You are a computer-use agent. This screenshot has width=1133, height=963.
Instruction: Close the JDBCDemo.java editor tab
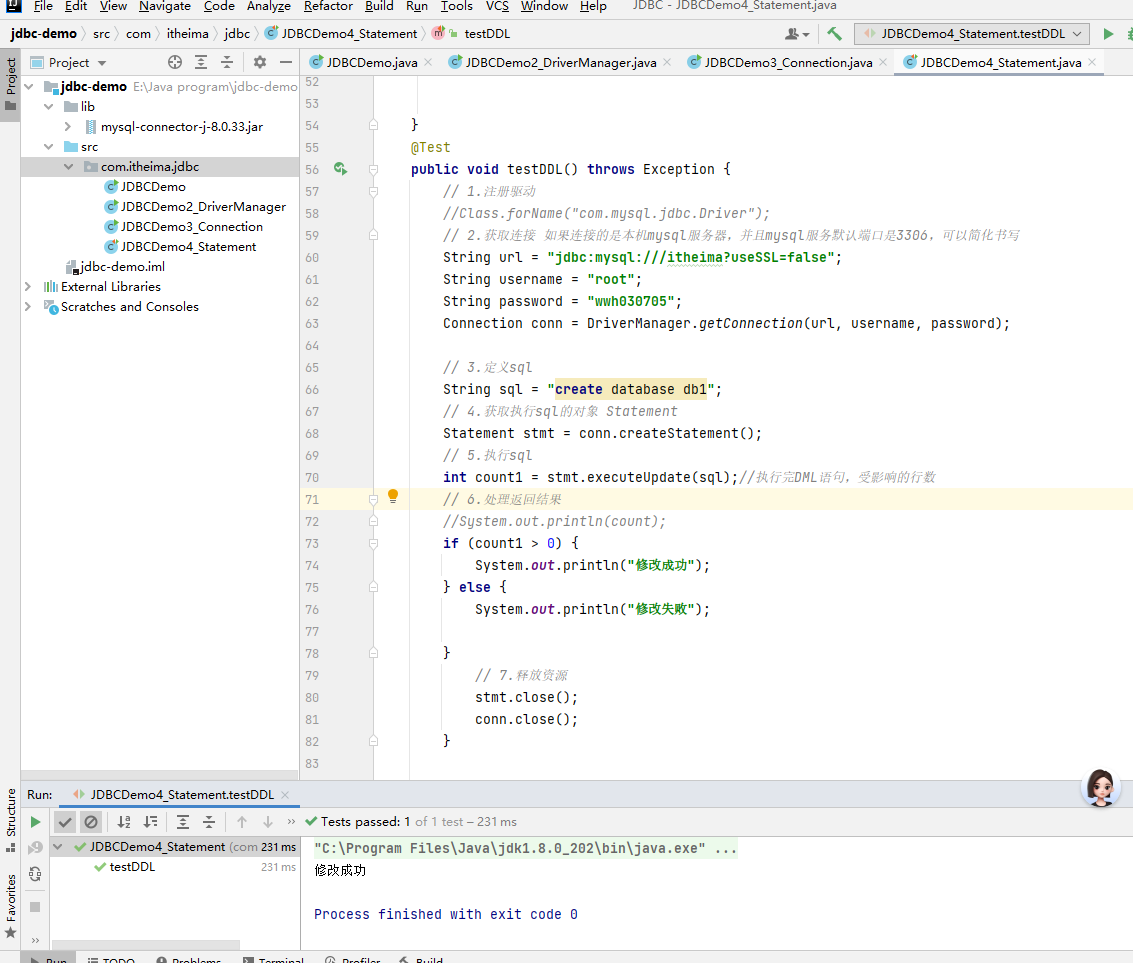[428, 62]
